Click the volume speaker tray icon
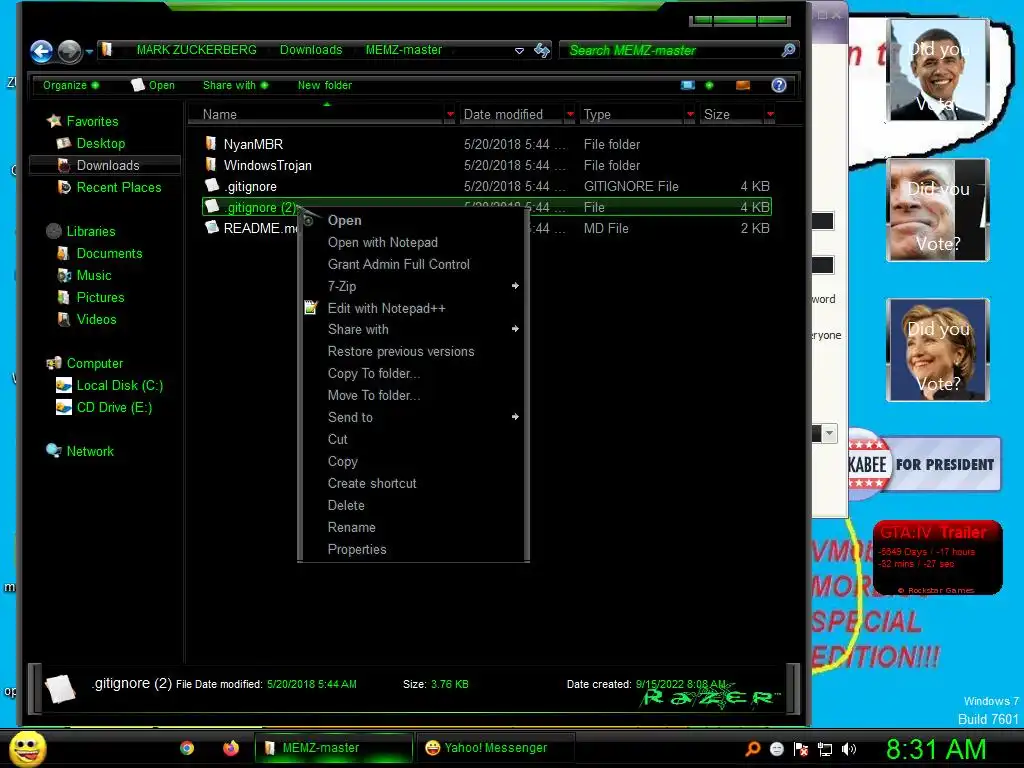 [x=849, y=749]
